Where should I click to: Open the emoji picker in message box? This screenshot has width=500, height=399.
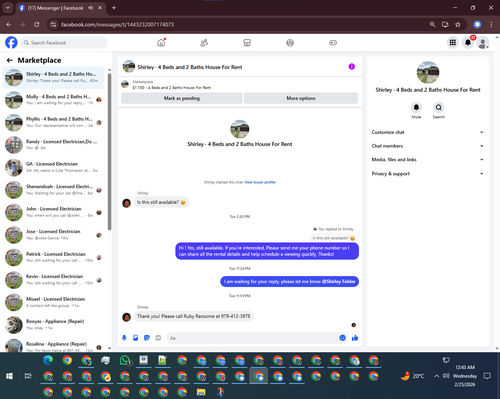click(342, 338)
